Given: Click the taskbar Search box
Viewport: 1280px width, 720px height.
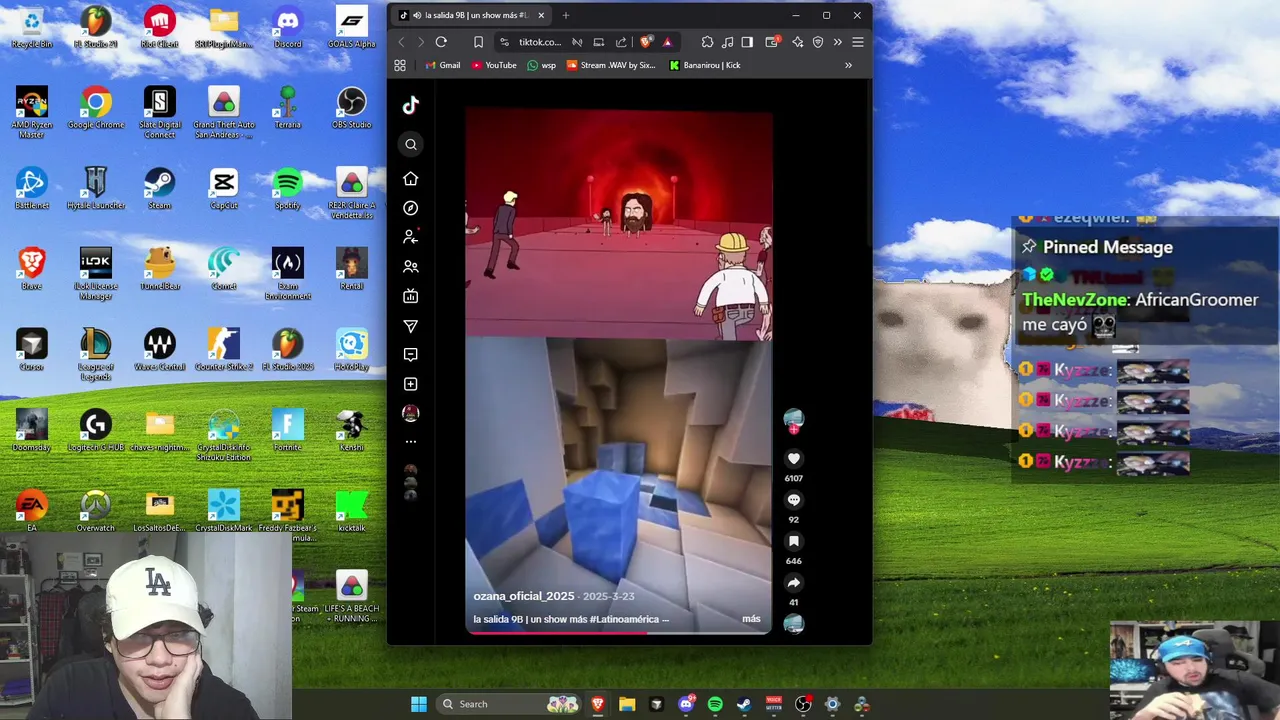Looking at the screenshot, I should pyautogui.click(x=509, y=704).
